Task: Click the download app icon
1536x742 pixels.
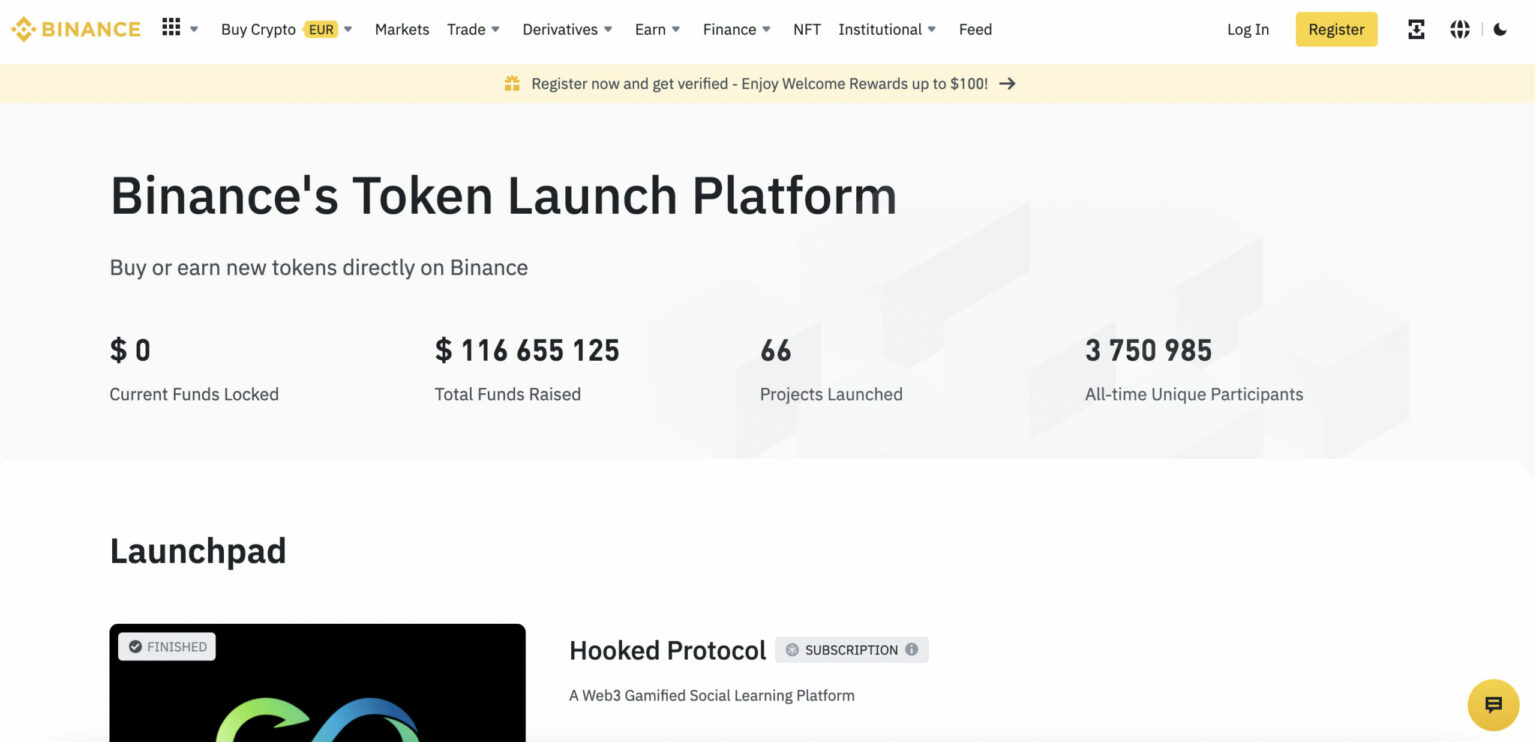Action: [1416, 29]
